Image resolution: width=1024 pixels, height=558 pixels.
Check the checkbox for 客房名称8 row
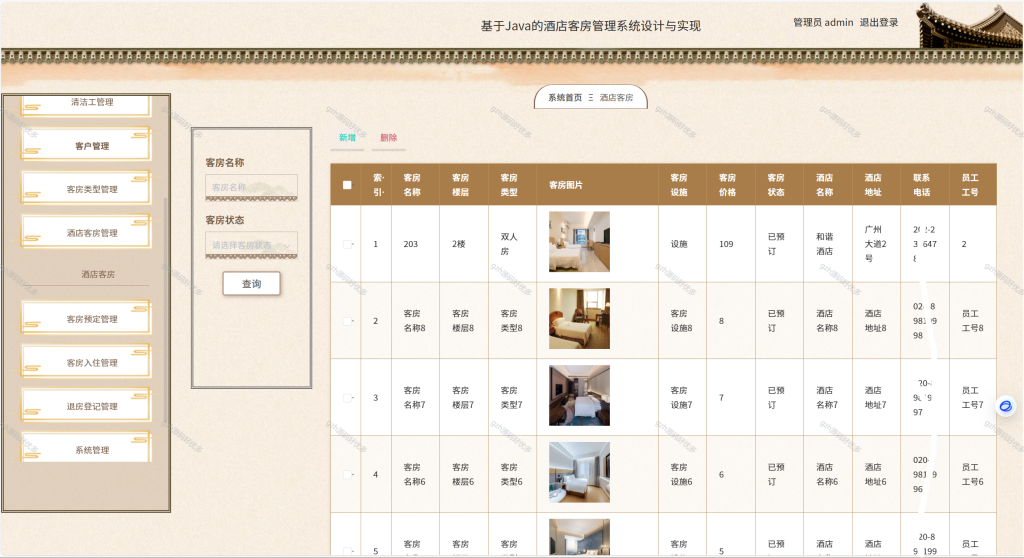347,321
